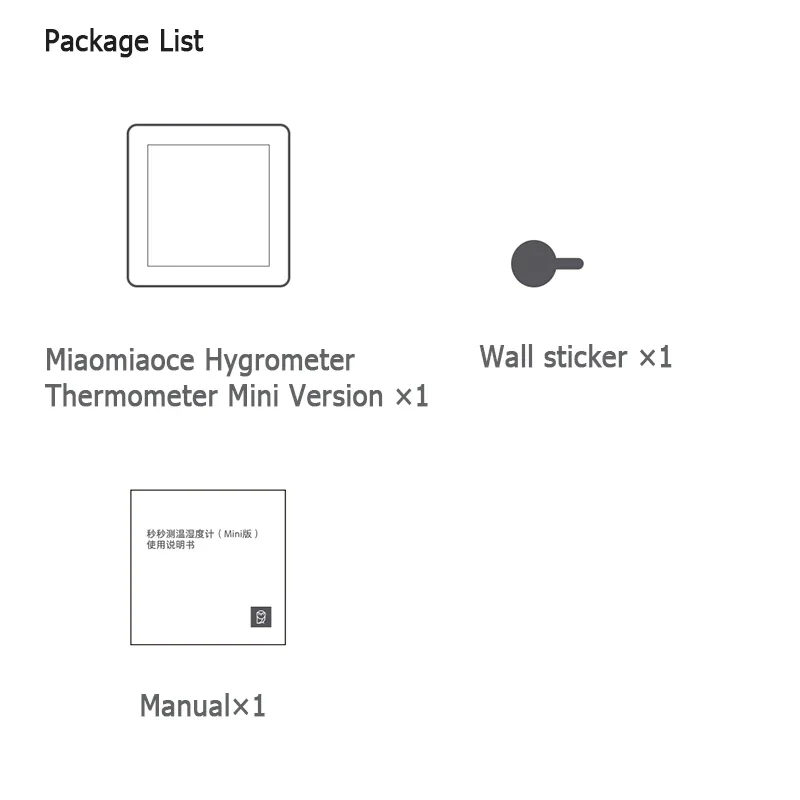The image size is (800, 800).
Task: Click the manual booklet illustration
Action: [208, 567]
